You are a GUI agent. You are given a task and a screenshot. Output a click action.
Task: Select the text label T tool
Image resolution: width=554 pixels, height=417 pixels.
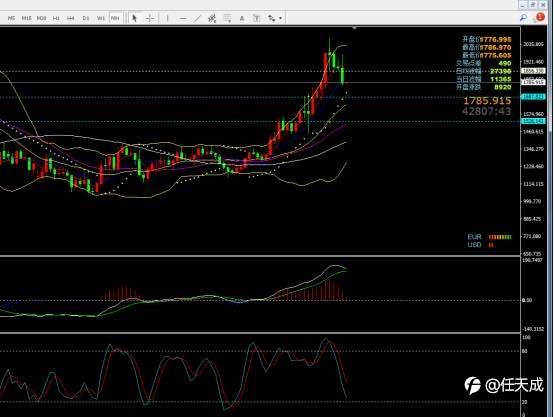click(256, 18)
